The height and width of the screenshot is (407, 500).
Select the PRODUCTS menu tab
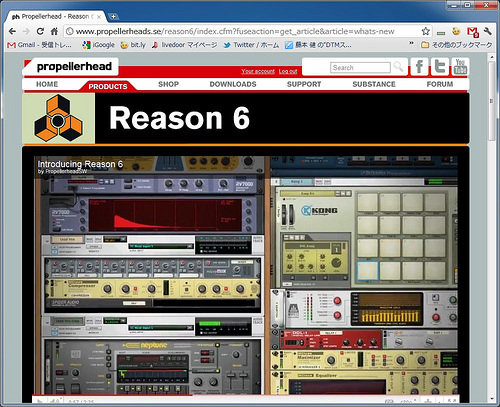tap(108, 86)
